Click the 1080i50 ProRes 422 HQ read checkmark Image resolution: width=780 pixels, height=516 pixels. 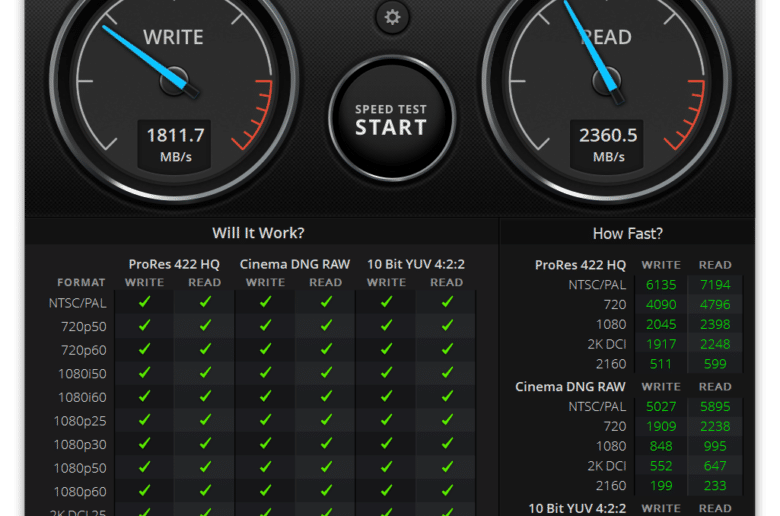point(205,373)
